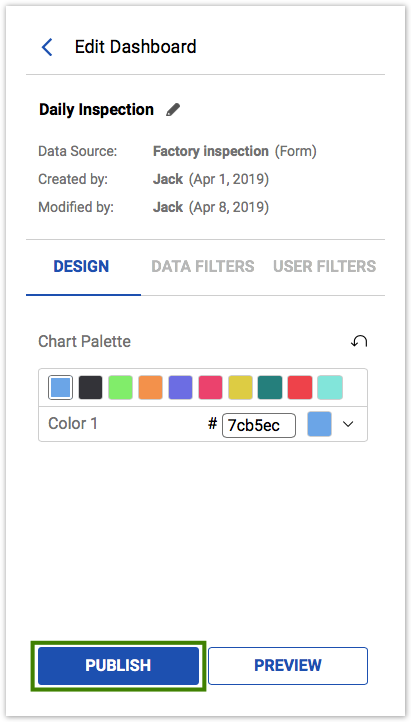This screenshot has width=411, height=722.
Task: Expand the Color 1 picker dropdown arrow
Action: coord(348,424)
